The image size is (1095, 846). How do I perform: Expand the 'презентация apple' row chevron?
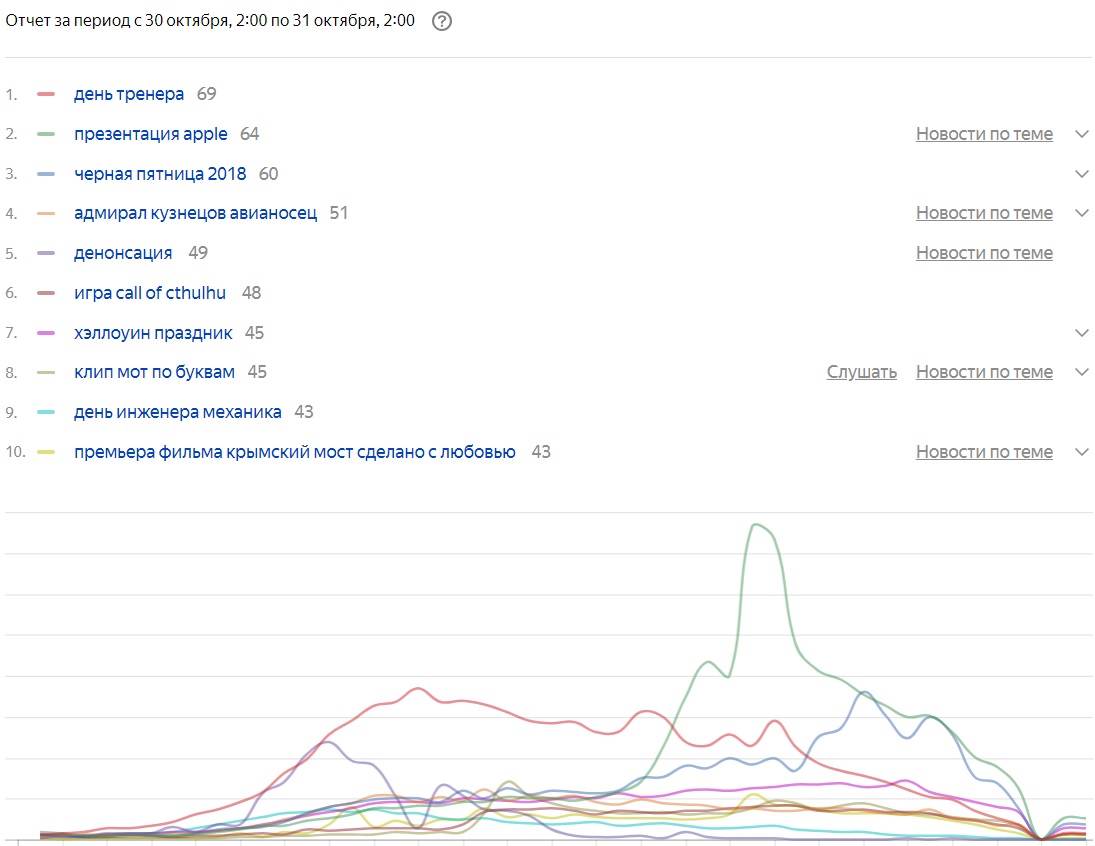[x=1081, y=134]
